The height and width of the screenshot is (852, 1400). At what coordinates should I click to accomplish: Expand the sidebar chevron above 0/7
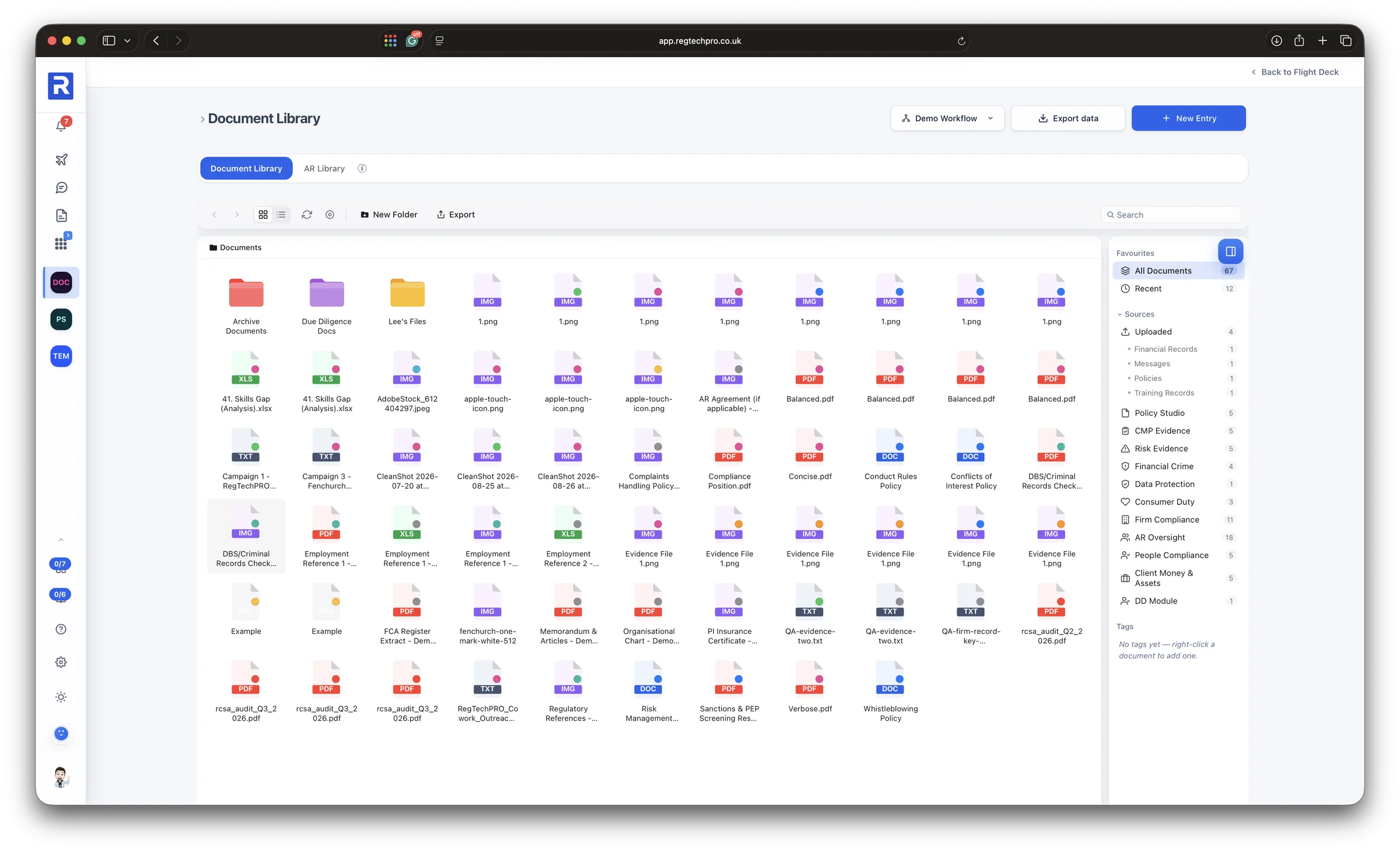click(61, 540)
